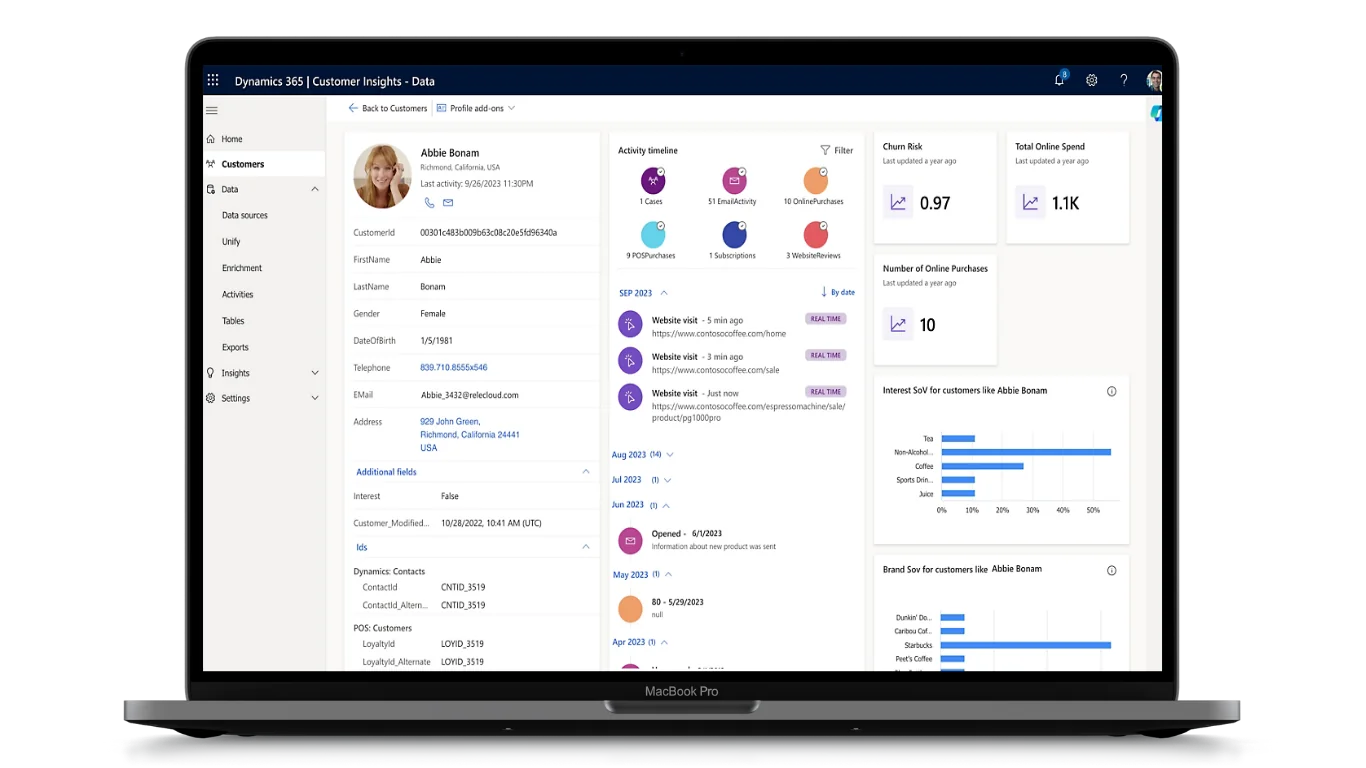
Task: Click the Churn Risk trend icon
Action: click(x=898, y=203)
